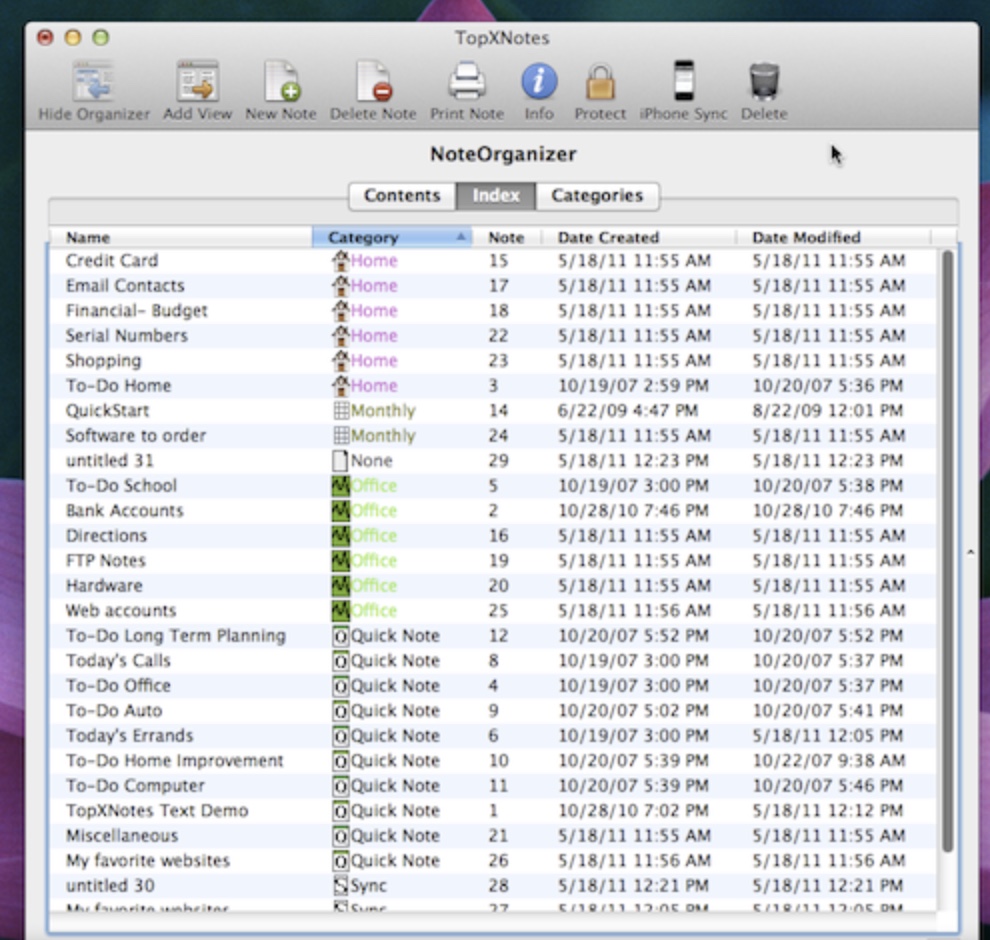Click the Delete Note toolbar icon

[x=373, y=82]
